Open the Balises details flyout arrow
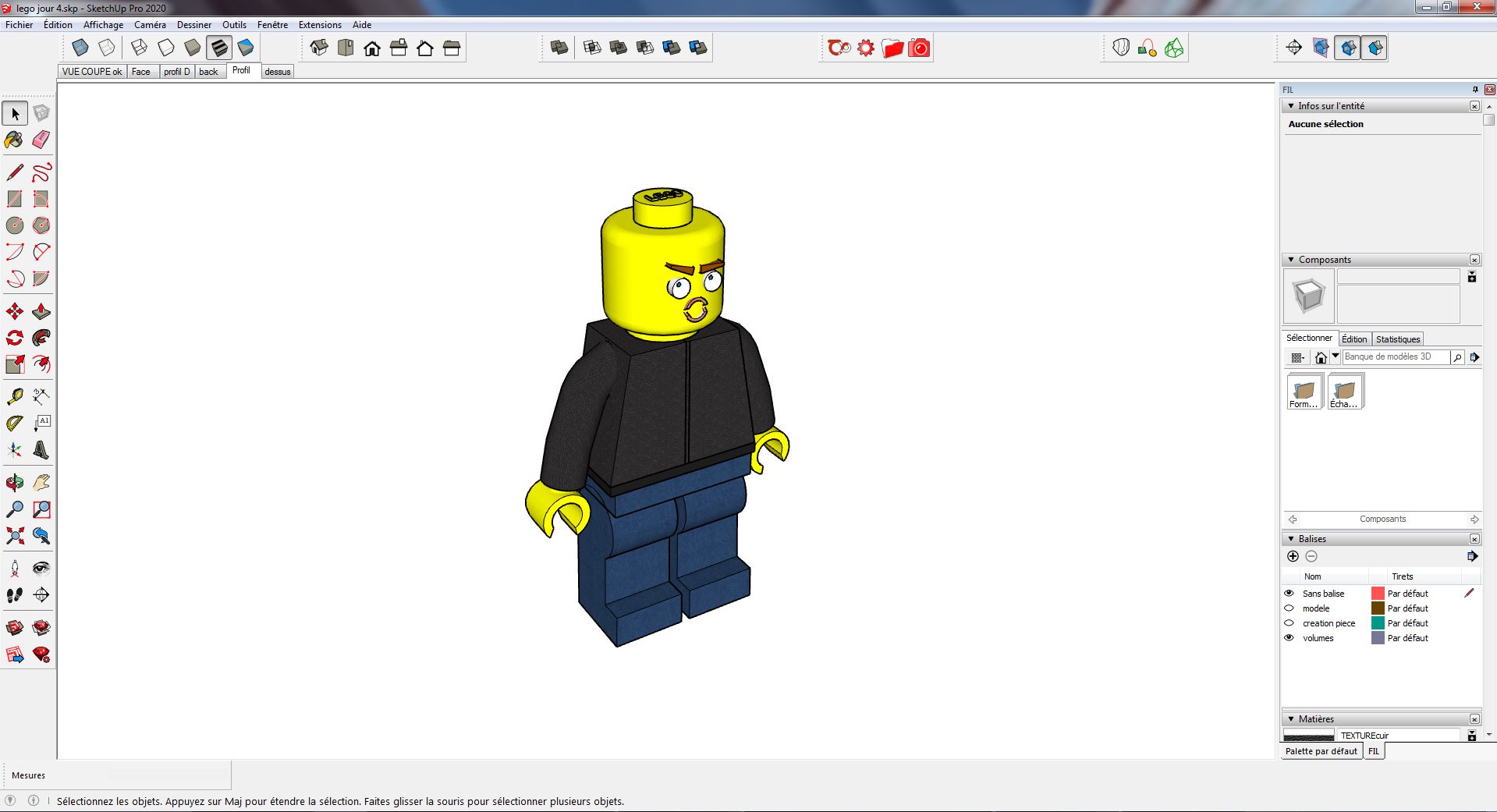The width and height of the screenshot is (1497, 812). pos(1472,556)
